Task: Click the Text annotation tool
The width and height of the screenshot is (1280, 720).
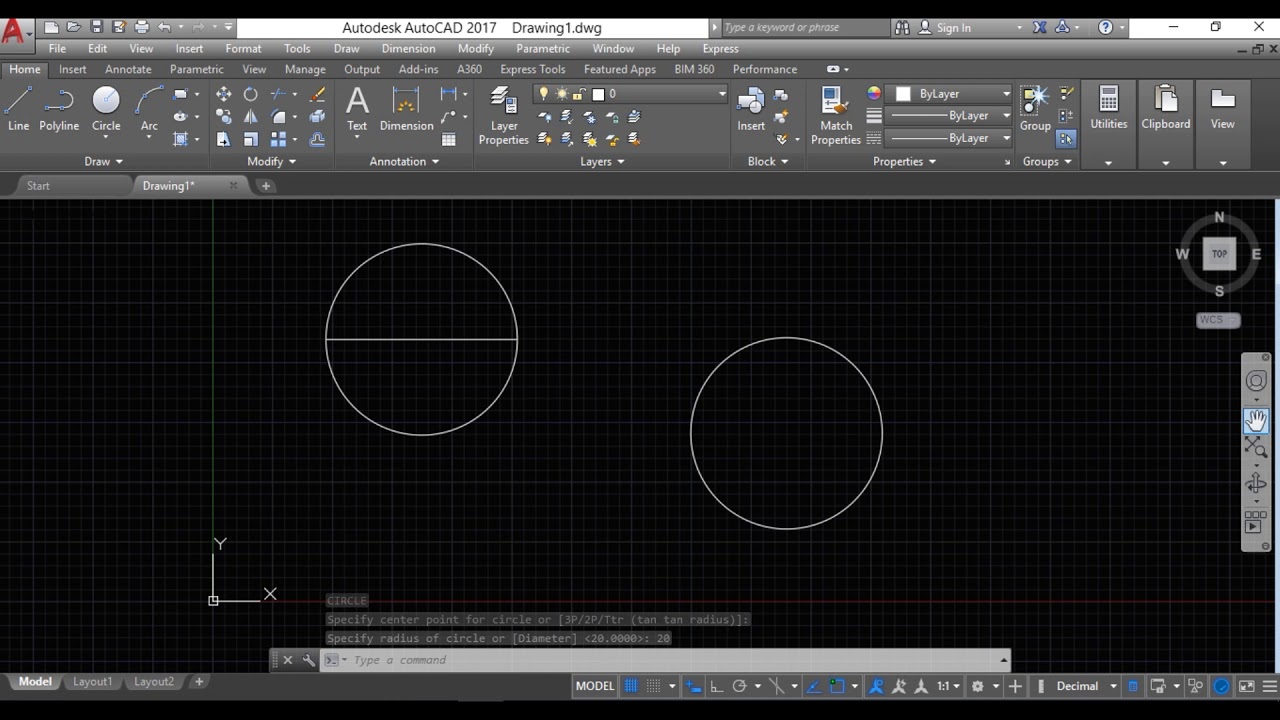Action: [357, 108]
